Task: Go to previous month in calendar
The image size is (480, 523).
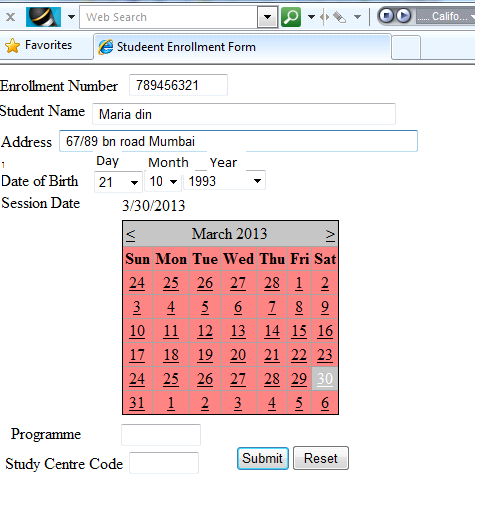Action: [x=131, y=235]
